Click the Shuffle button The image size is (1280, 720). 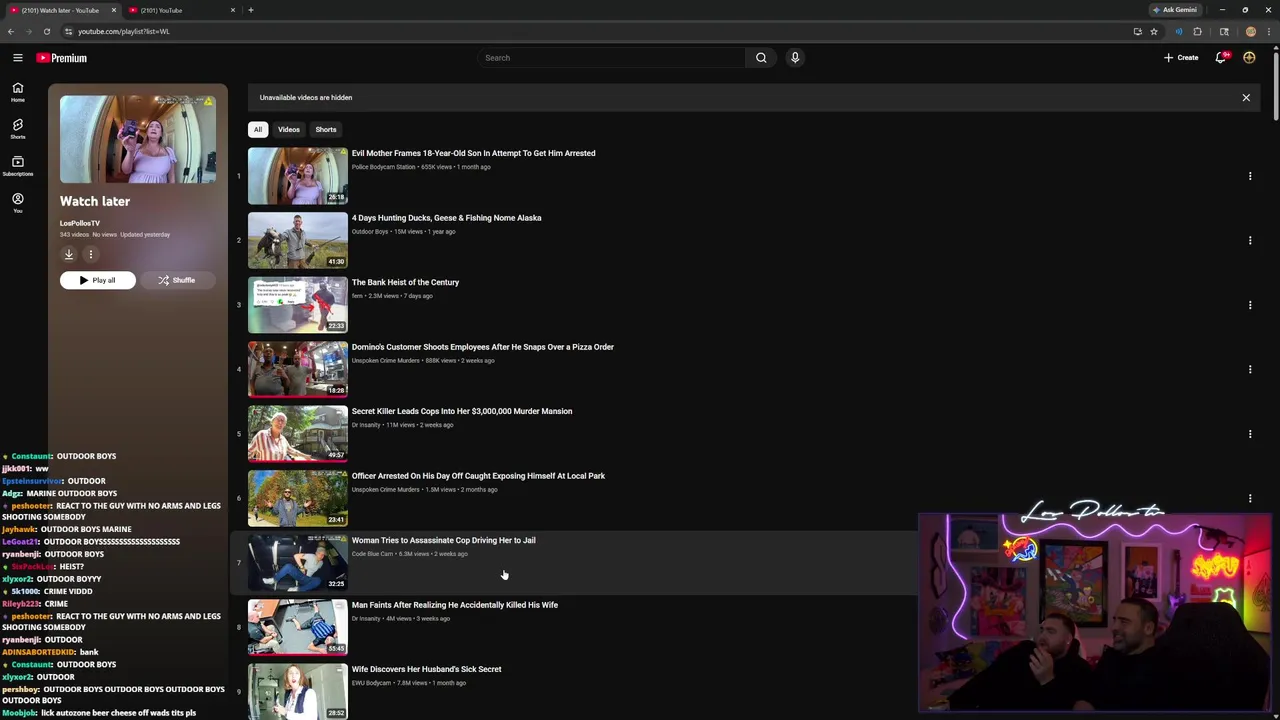[176, 280]
